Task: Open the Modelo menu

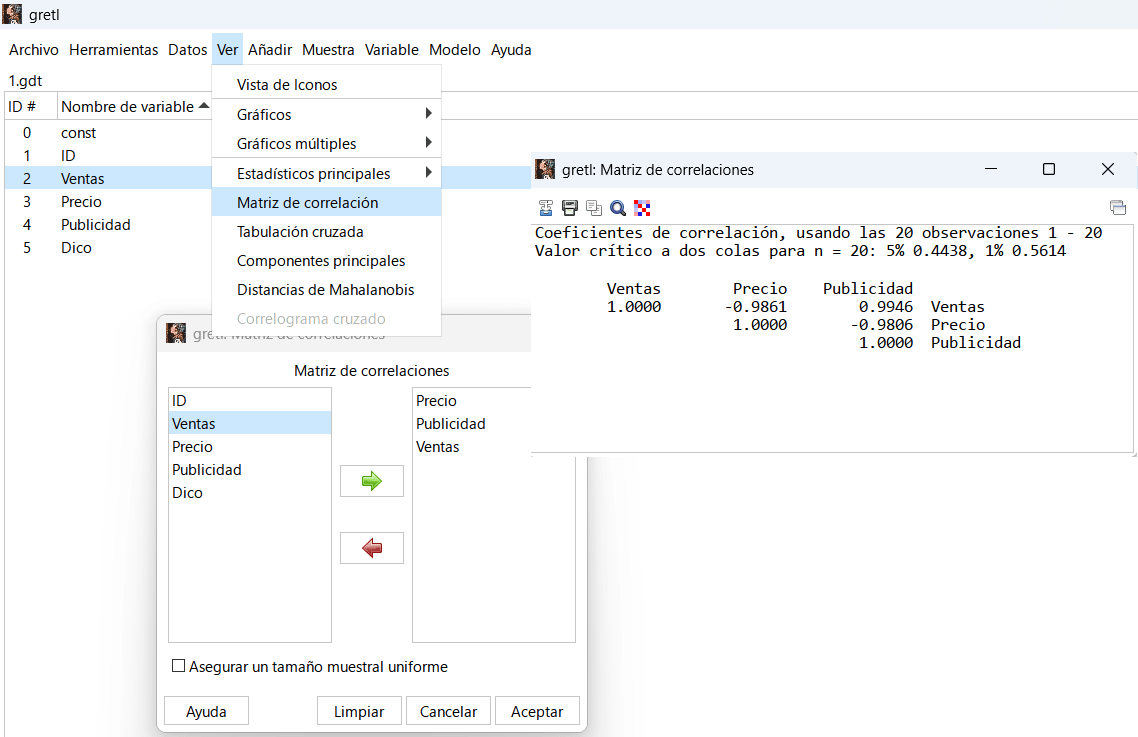Action: [454, 49]
